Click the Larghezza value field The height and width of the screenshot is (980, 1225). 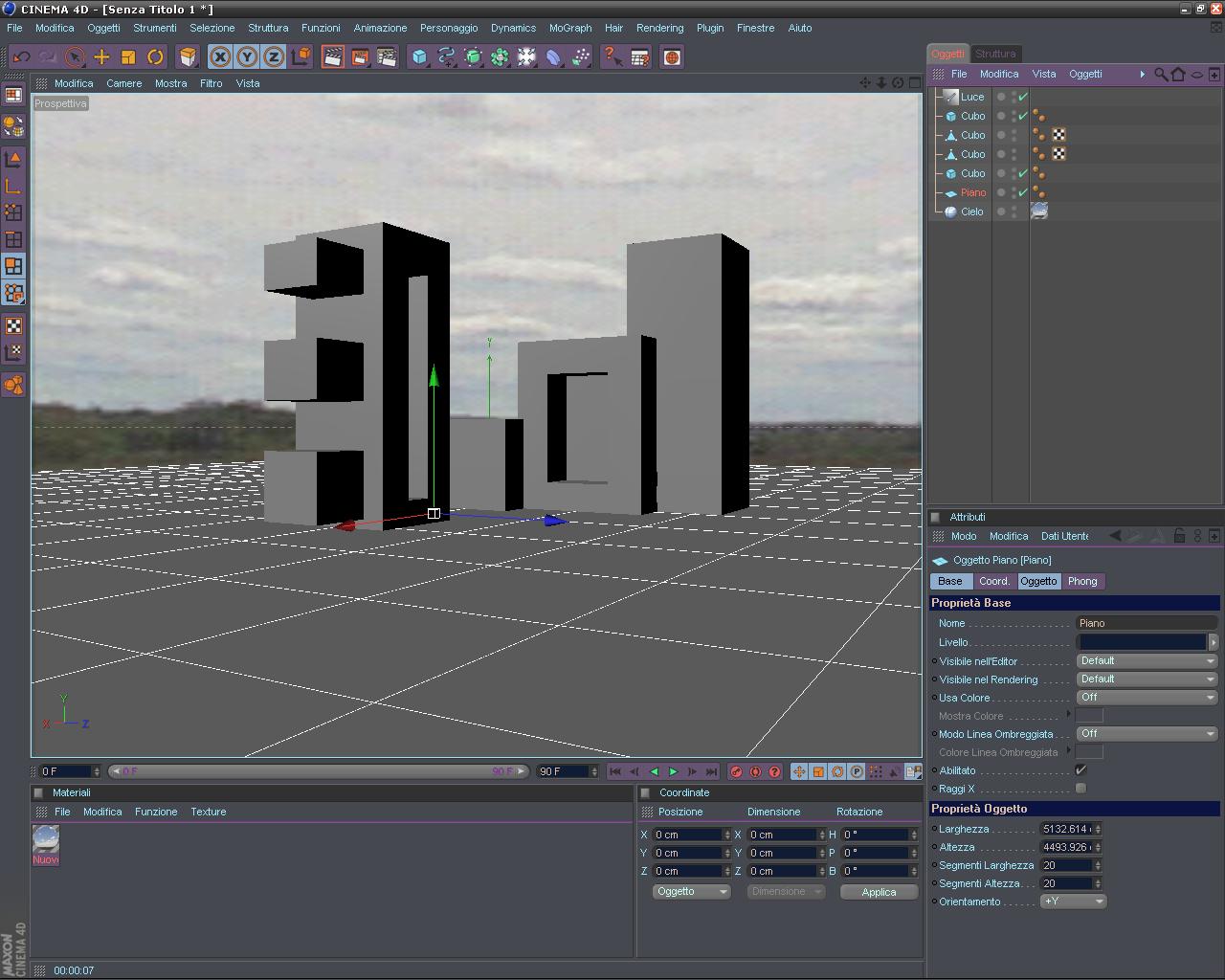(1066, 829)
